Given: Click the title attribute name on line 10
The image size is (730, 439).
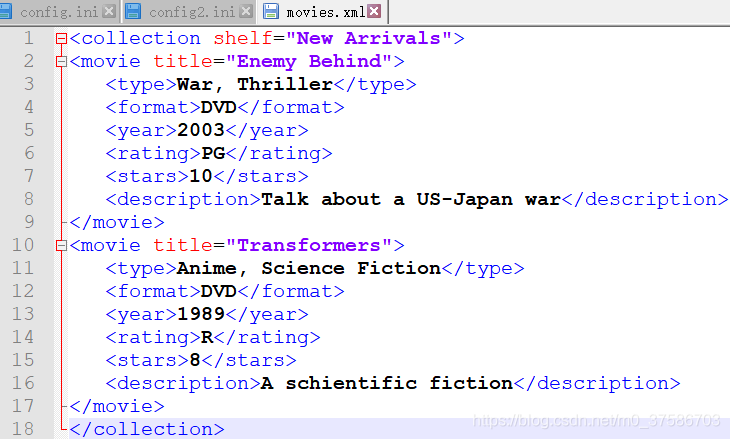Looking at the screenshot, I should (183, 245).
